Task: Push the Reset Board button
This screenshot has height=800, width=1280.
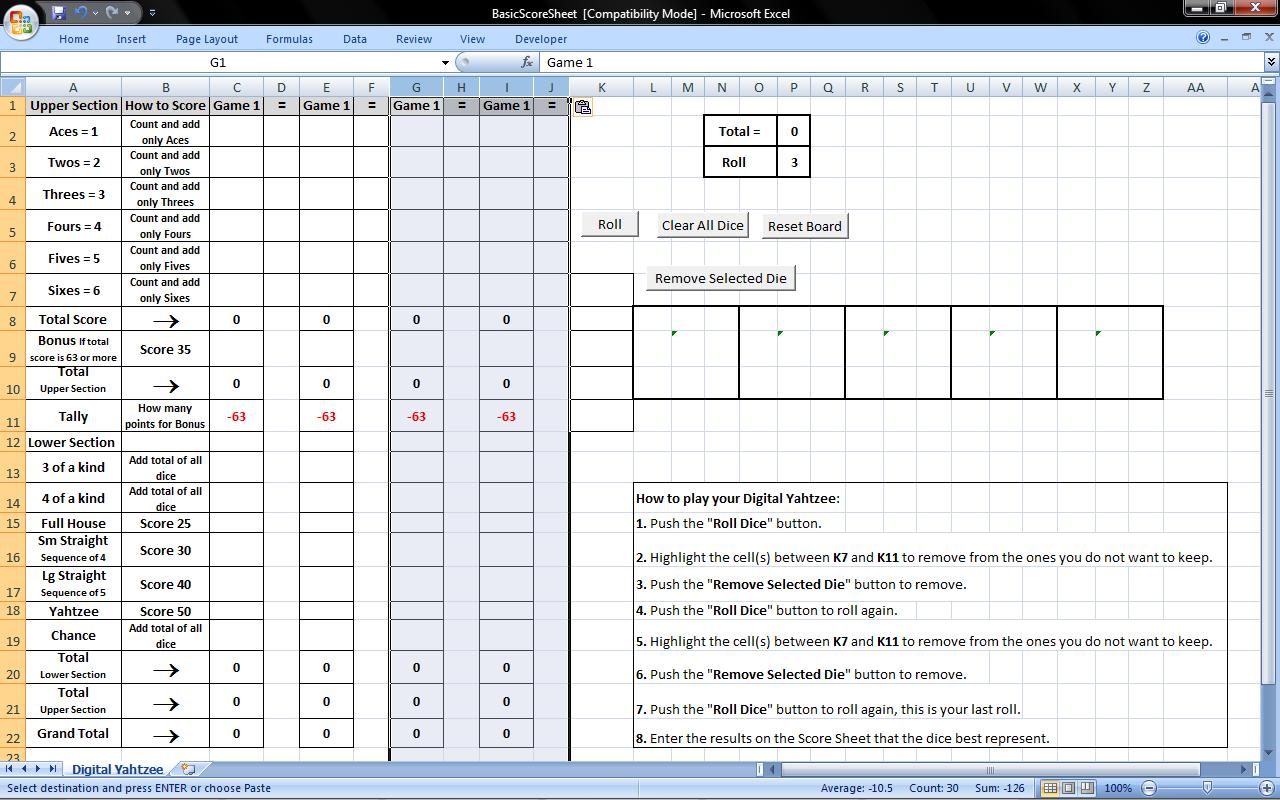Action: click(x=805, y=226)
